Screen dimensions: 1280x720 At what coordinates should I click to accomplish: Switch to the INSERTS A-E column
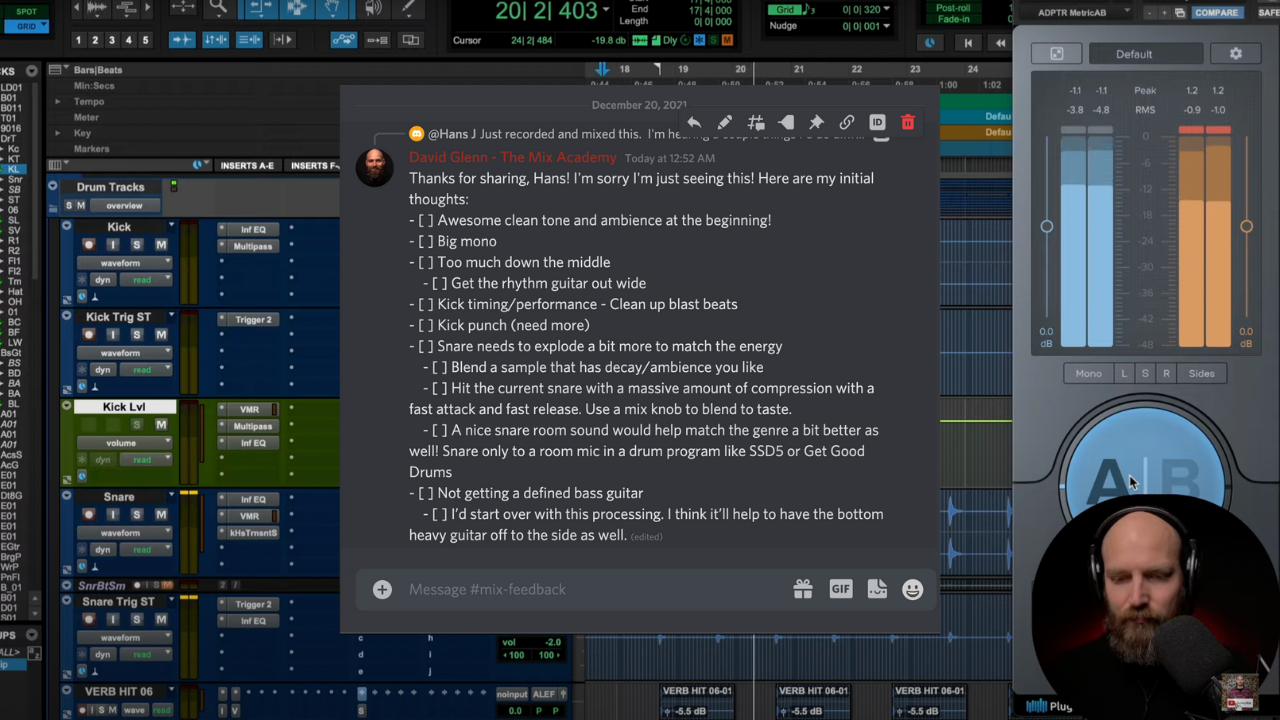(247, 165)
